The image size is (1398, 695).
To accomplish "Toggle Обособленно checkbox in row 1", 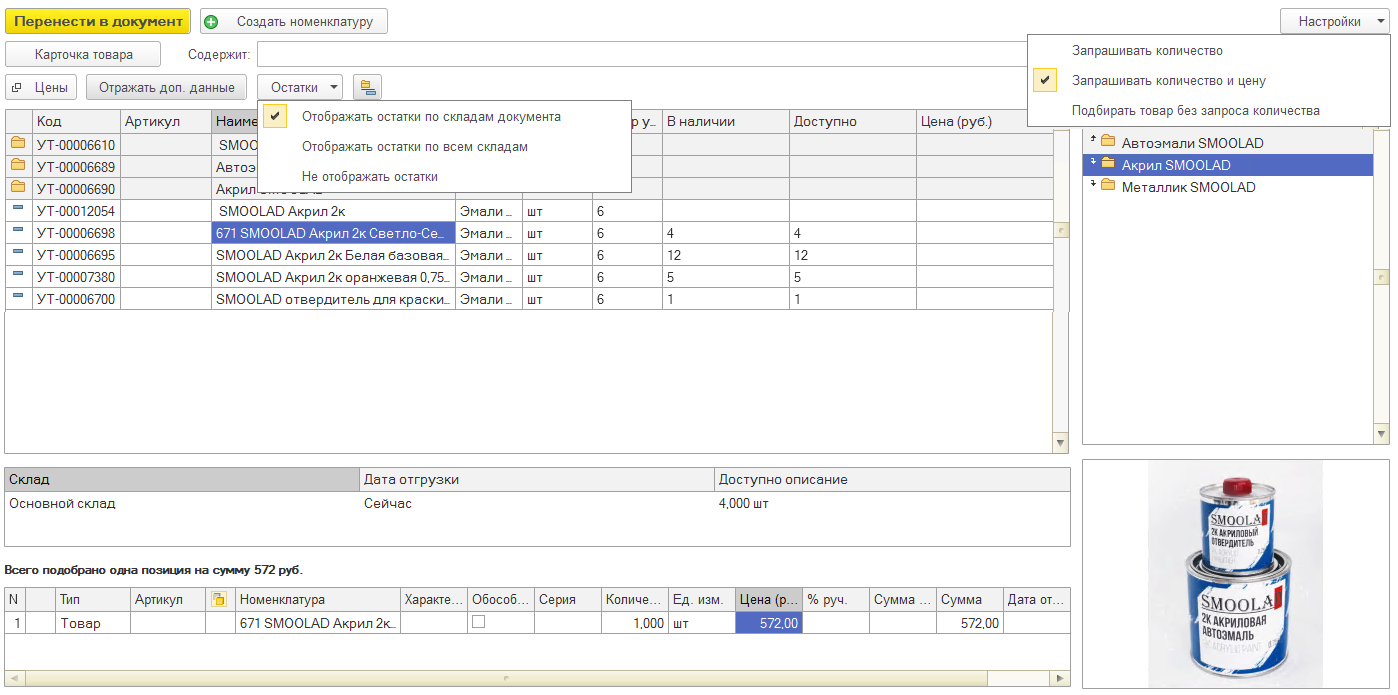I will click(x=478, y=621).
